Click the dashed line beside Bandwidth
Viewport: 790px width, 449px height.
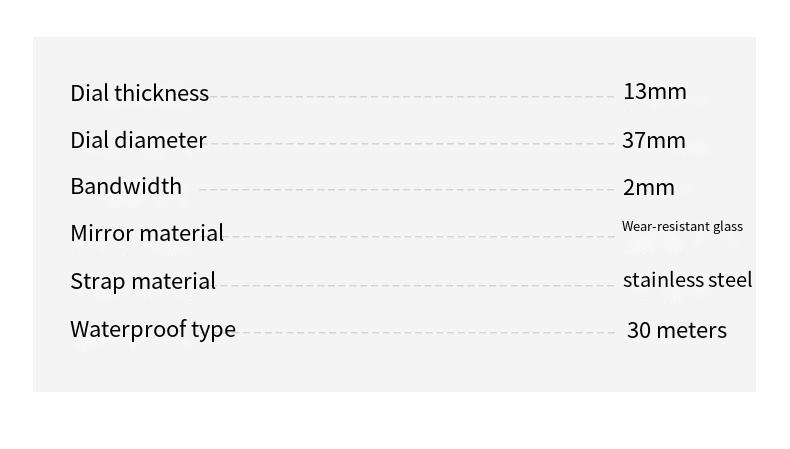(x=406, y=190)
